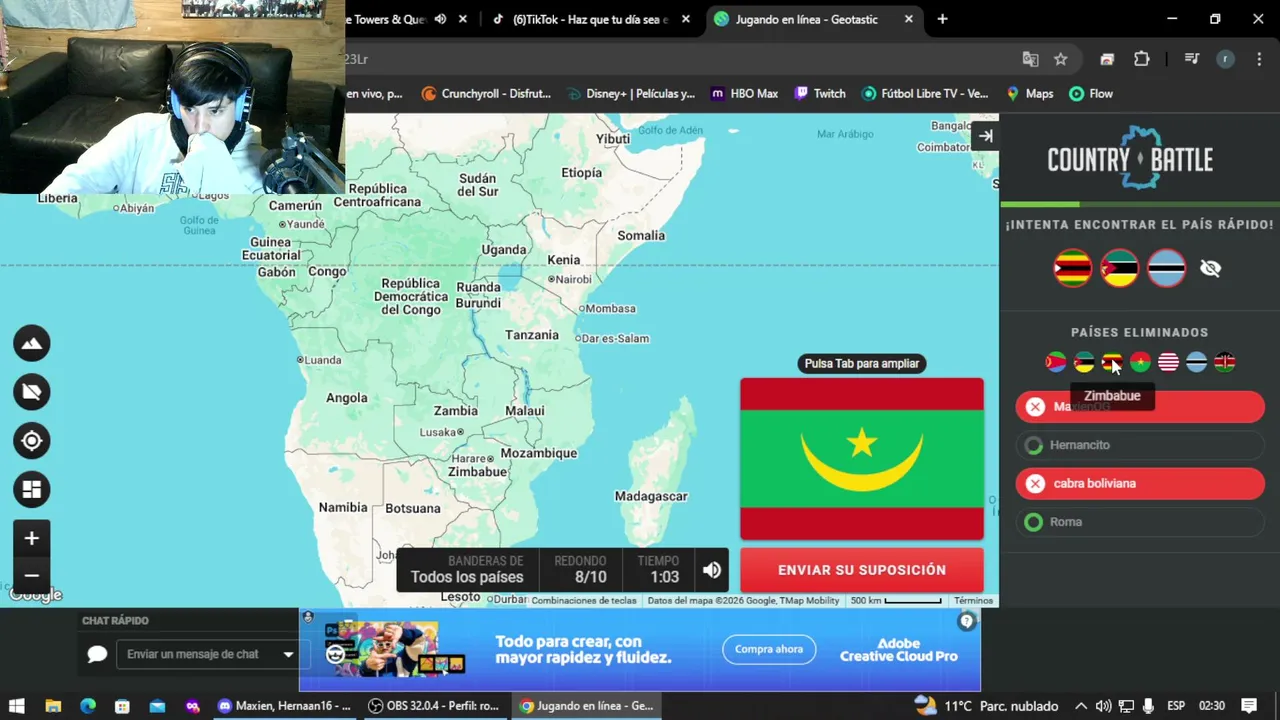The height and width of the screenshot is (720, 1280).
Task: Open the quick chat dropdown arrow
Action: pos(288,654)
